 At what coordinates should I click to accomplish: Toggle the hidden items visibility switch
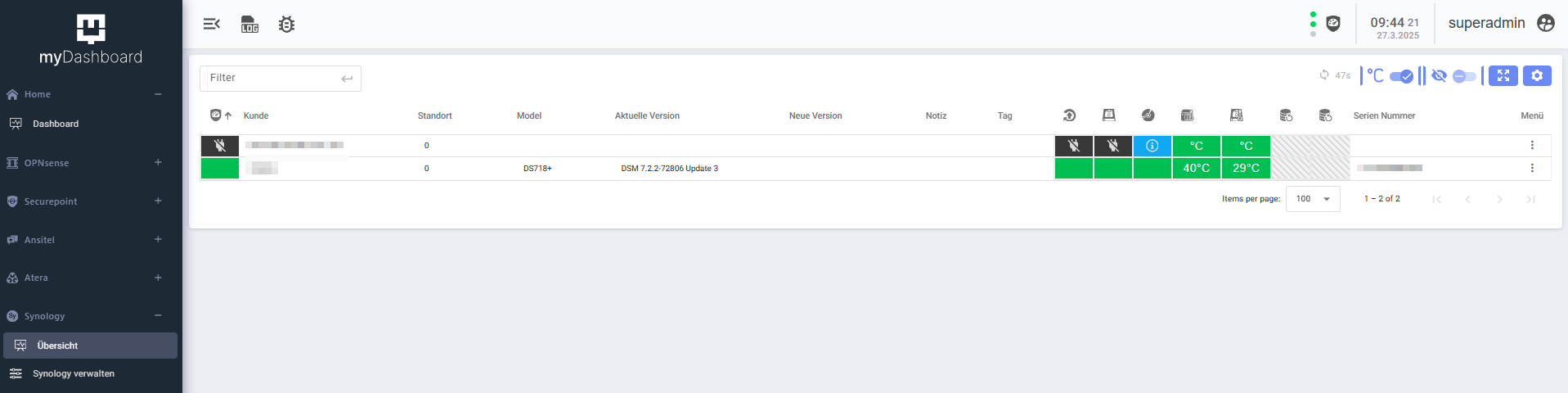click(1463, 76)
